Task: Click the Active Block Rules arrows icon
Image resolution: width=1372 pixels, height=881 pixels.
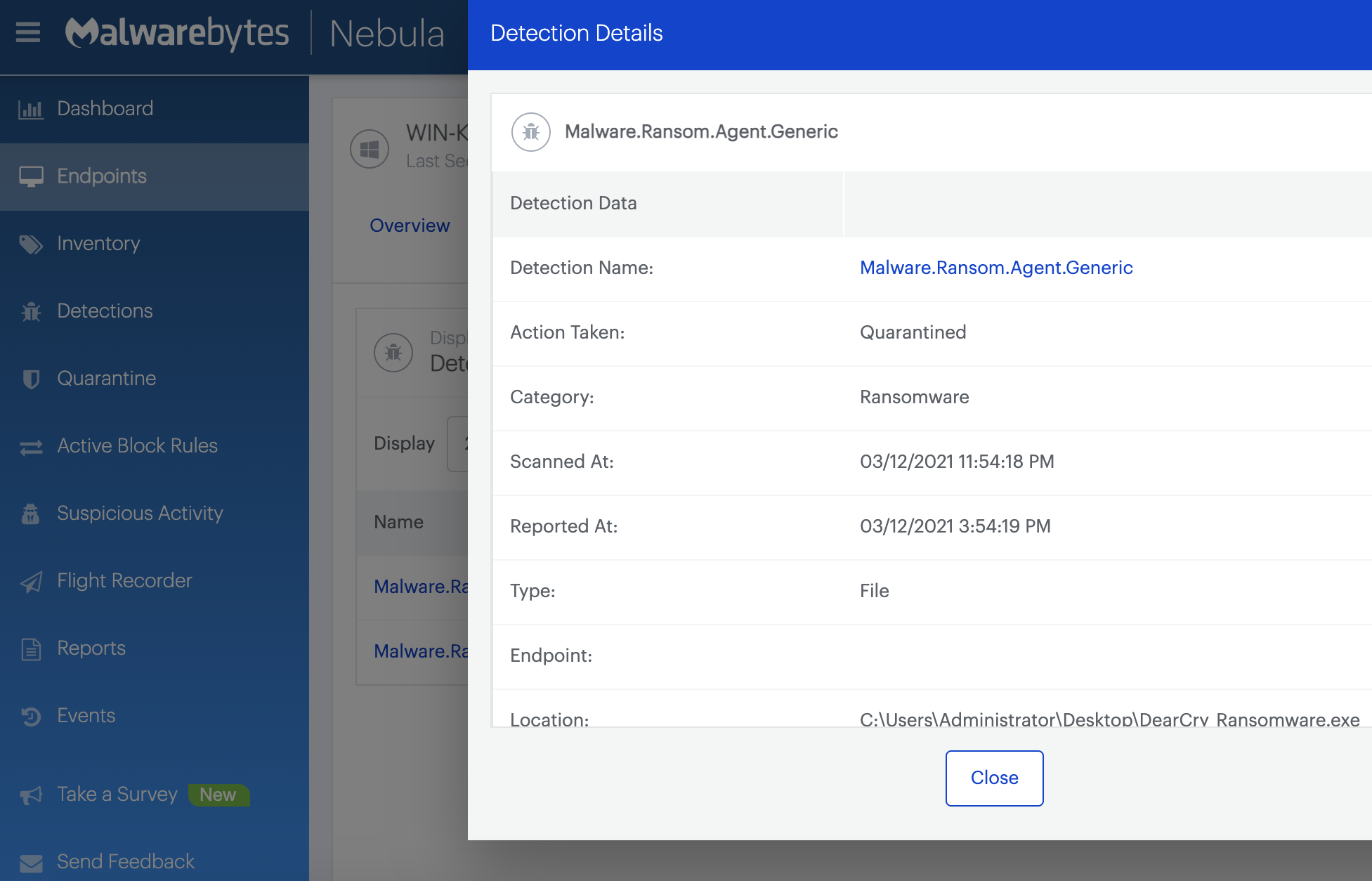Action: click(x=31, y=447)
